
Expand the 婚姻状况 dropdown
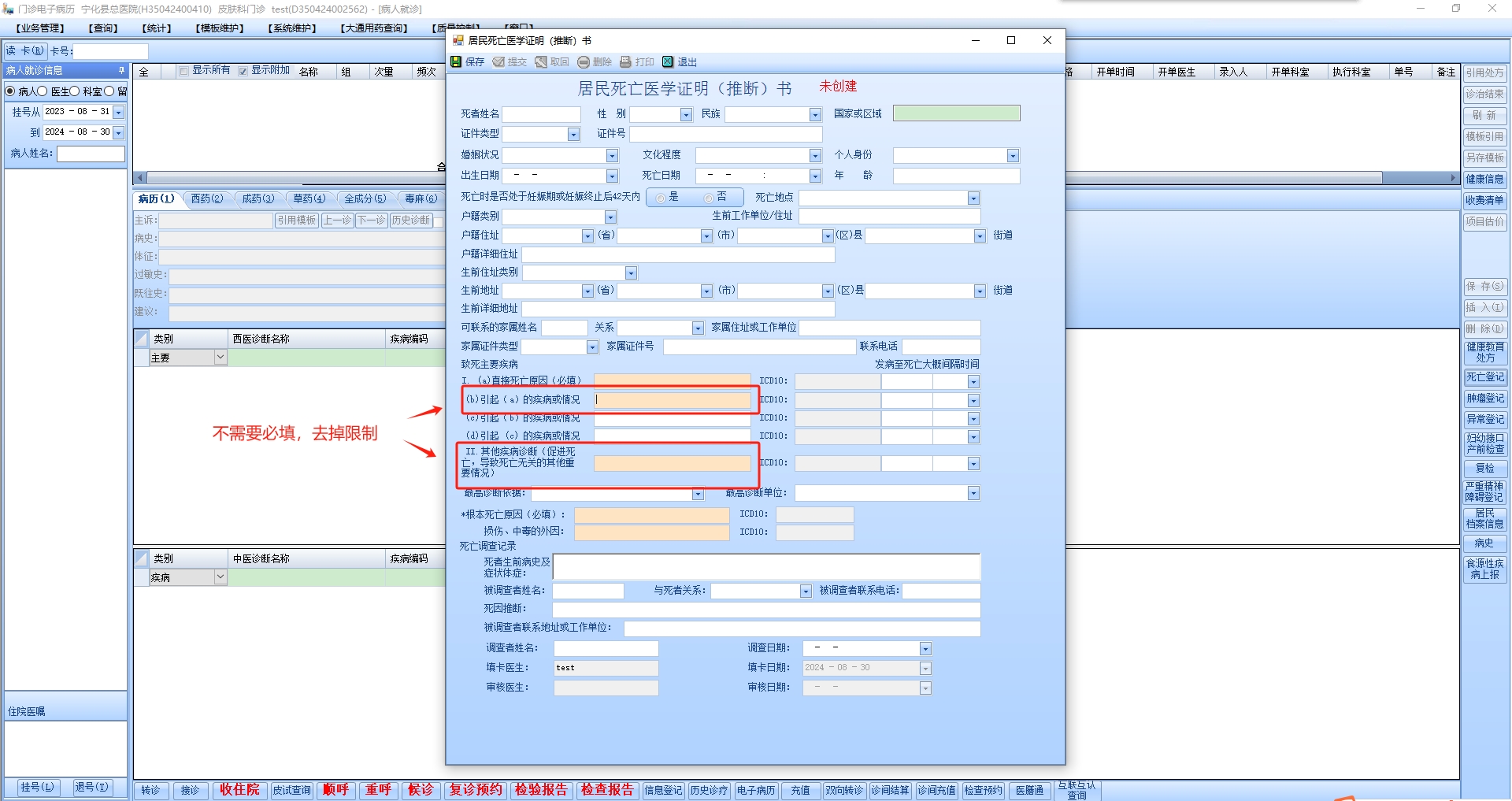613,156
